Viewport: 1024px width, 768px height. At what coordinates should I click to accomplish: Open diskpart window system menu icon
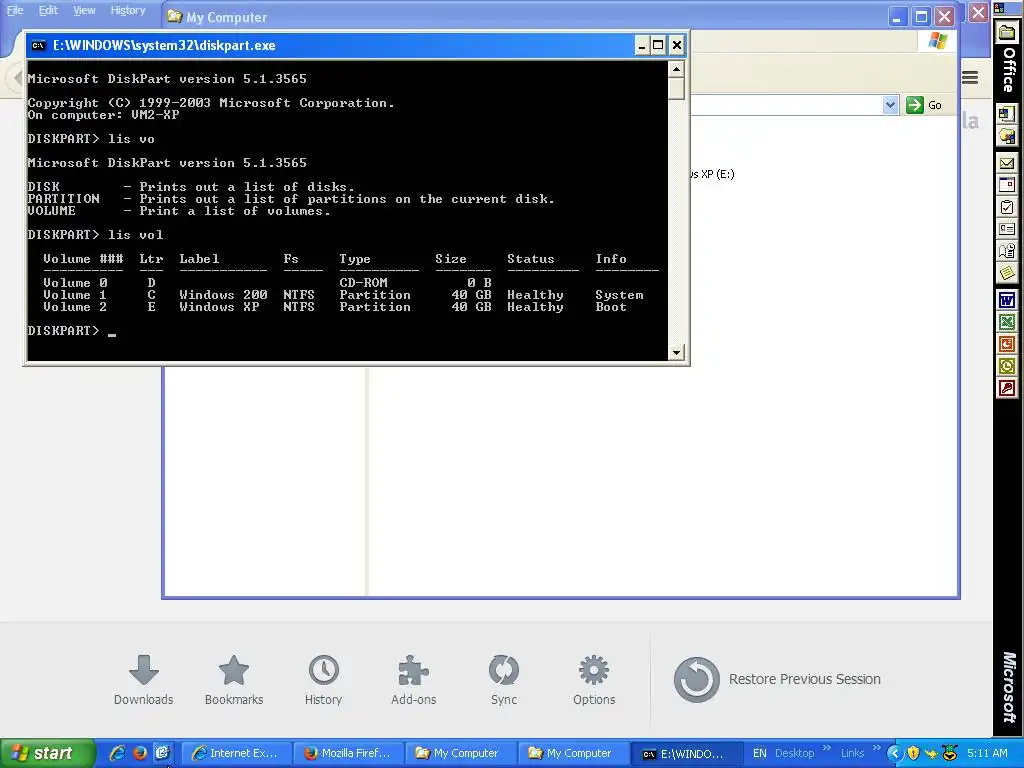tap(39, 45)
